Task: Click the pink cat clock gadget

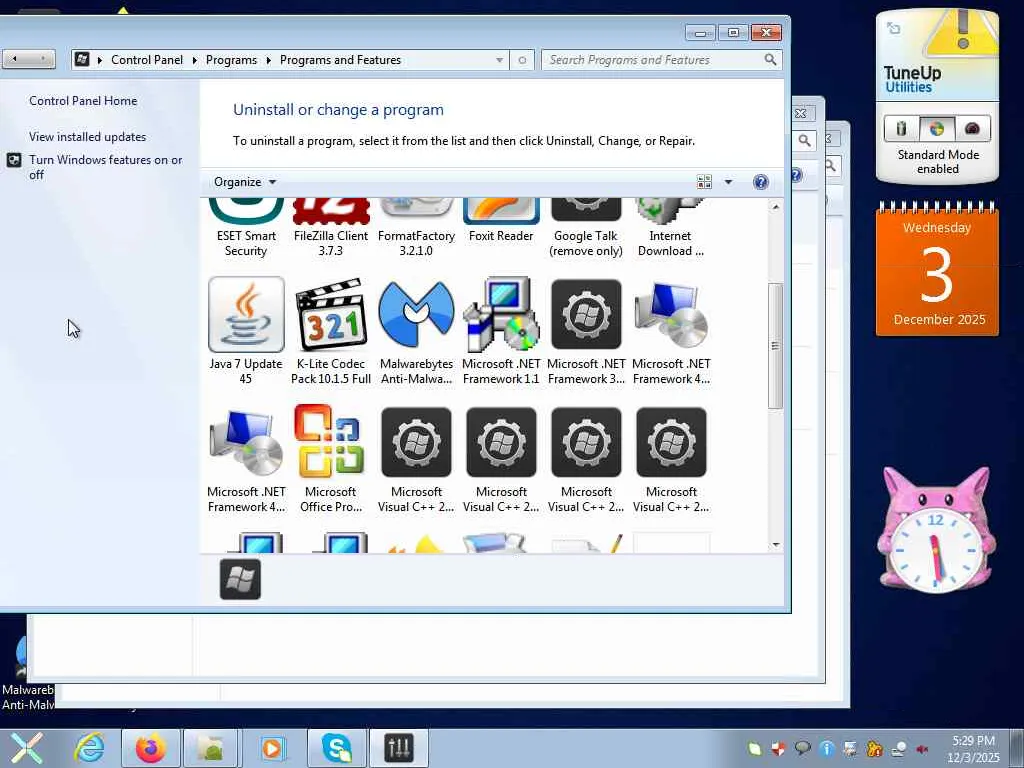Action: [936, 530]
